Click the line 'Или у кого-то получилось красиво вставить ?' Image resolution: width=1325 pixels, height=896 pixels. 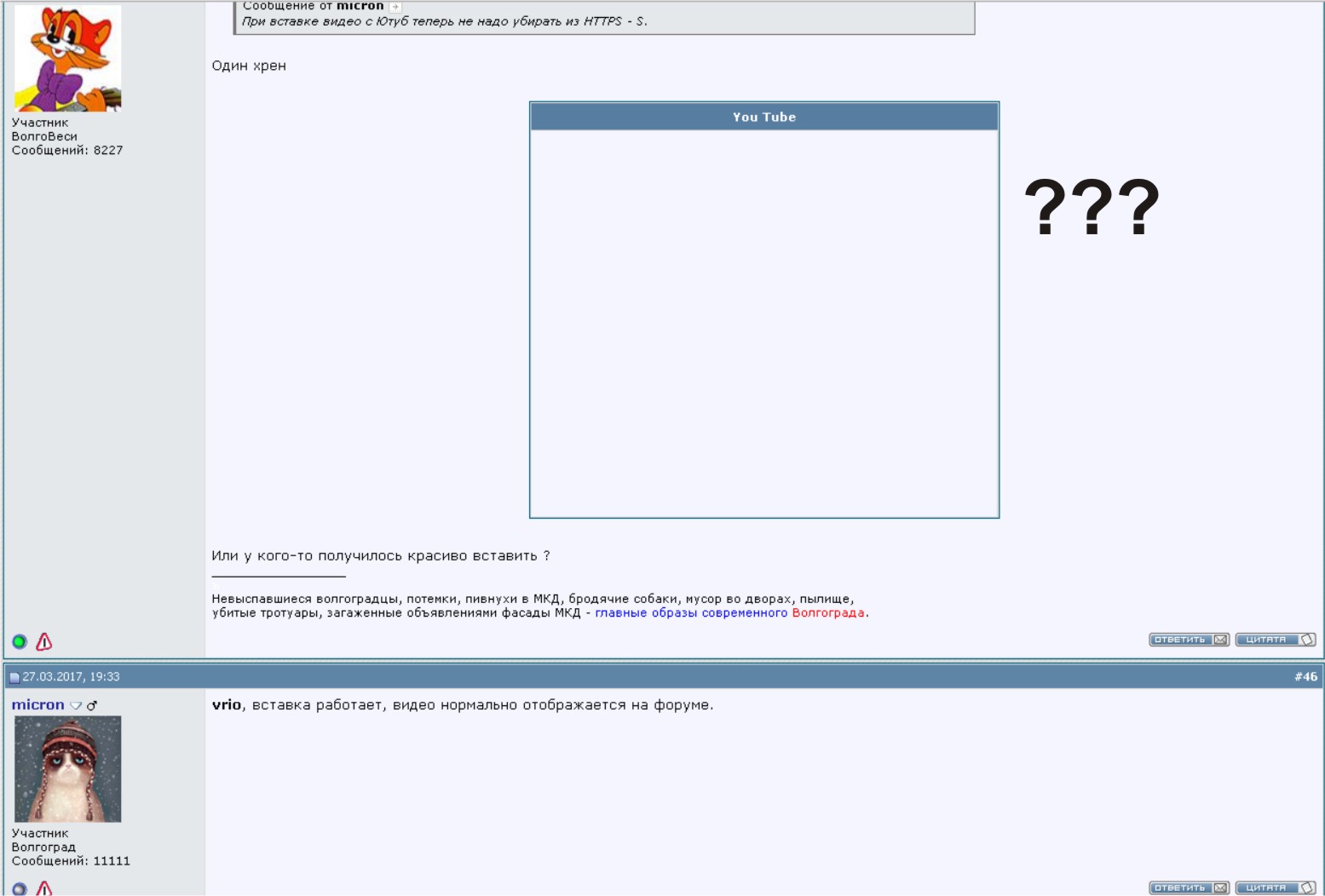coord(381,556)
